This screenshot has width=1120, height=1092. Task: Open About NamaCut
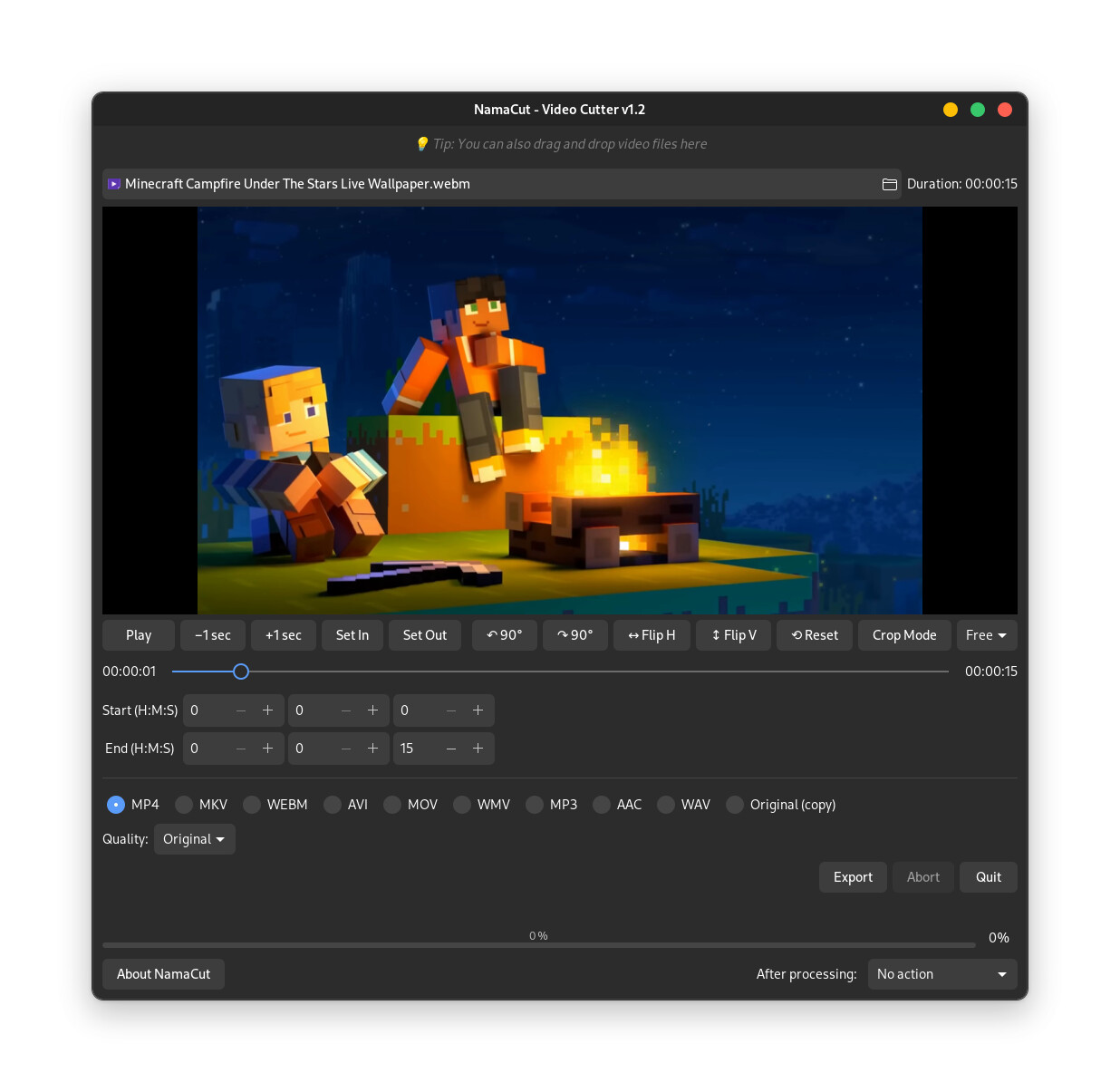pyautogui.click(x=163, y=974)
